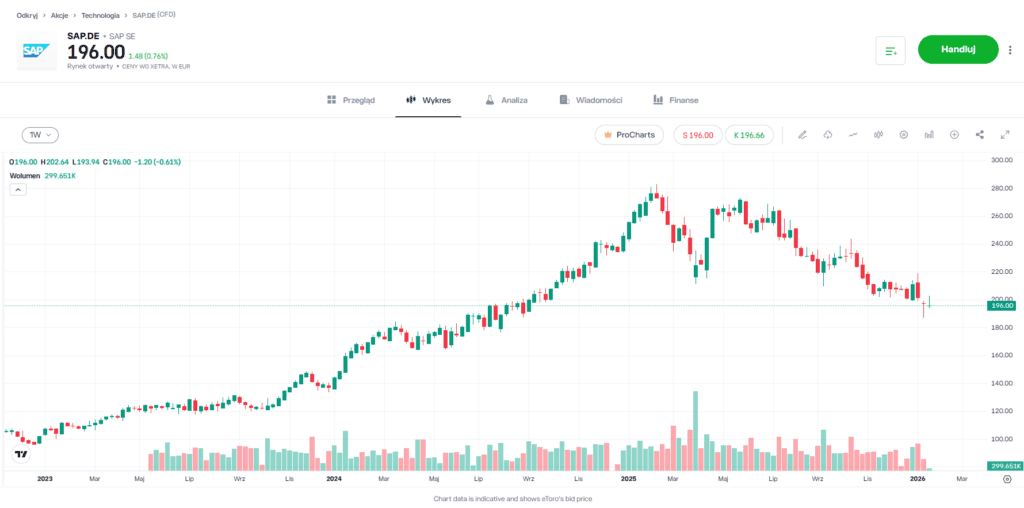Expand chart to fullscreen
This screenshot has width=1024, height=508.
point(1004,135)
